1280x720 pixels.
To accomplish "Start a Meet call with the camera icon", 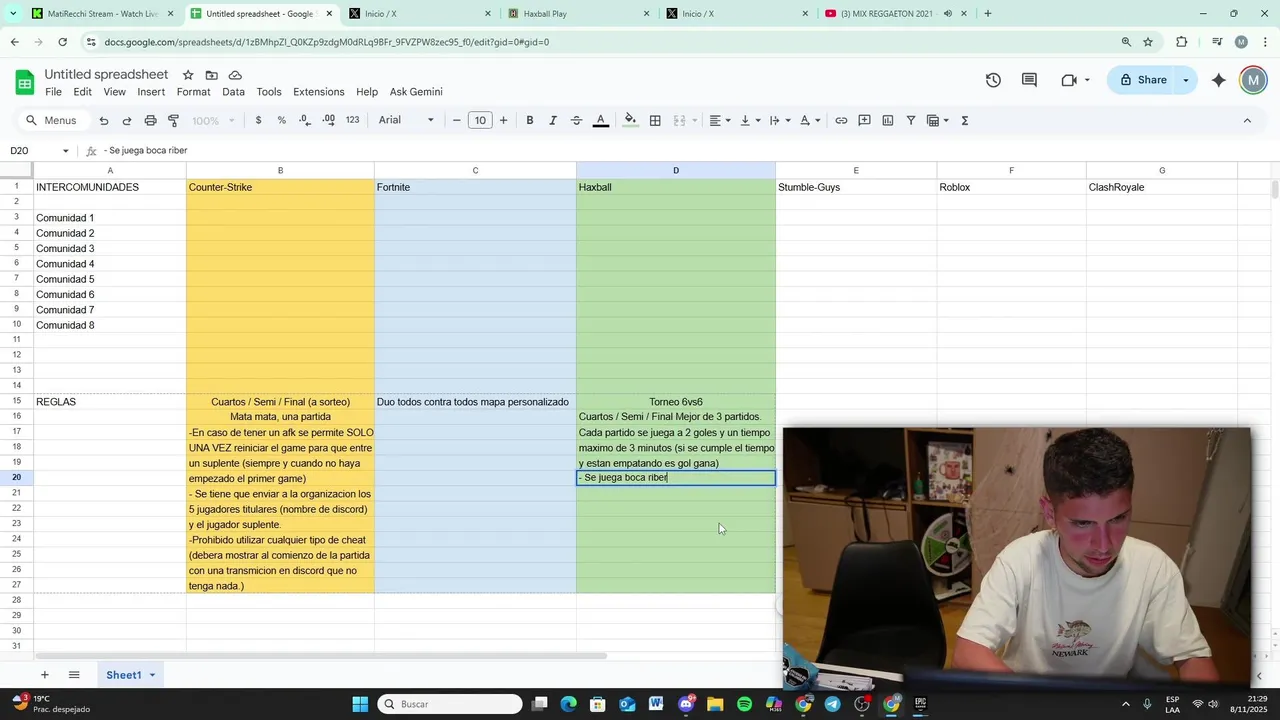I will (x=1069, y=80).
